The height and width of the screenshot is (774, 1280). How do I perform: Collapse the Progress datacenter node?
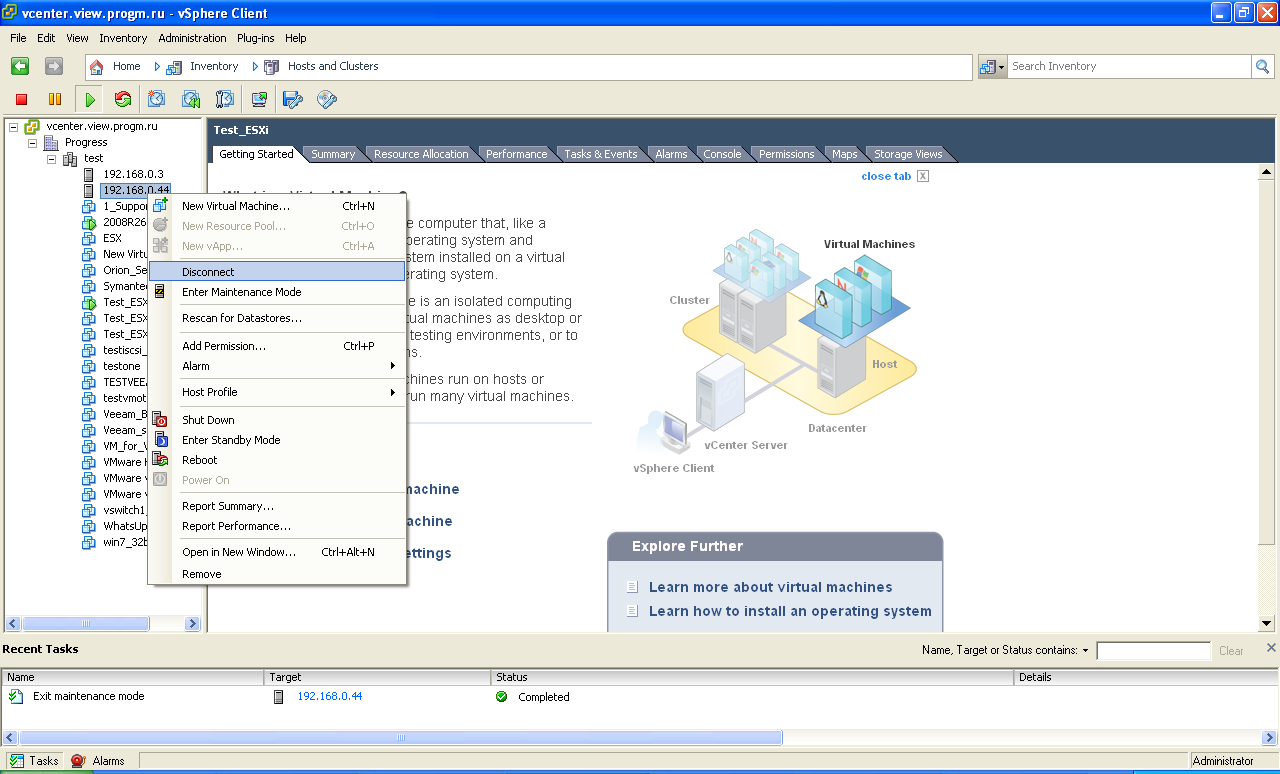pos(32,142)
